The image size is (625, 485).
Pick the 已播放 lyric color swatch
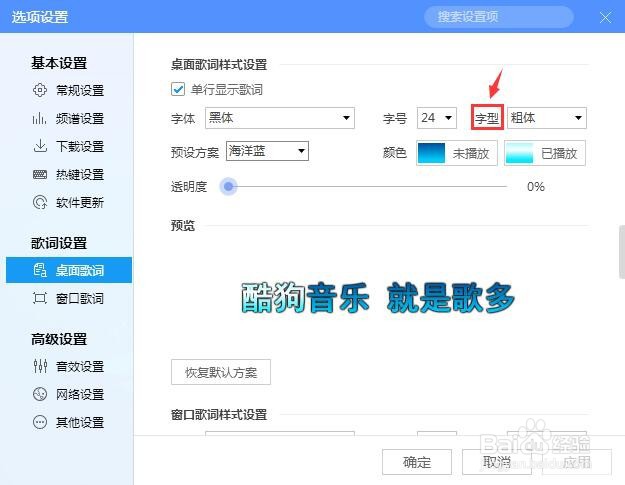[544, 153]
